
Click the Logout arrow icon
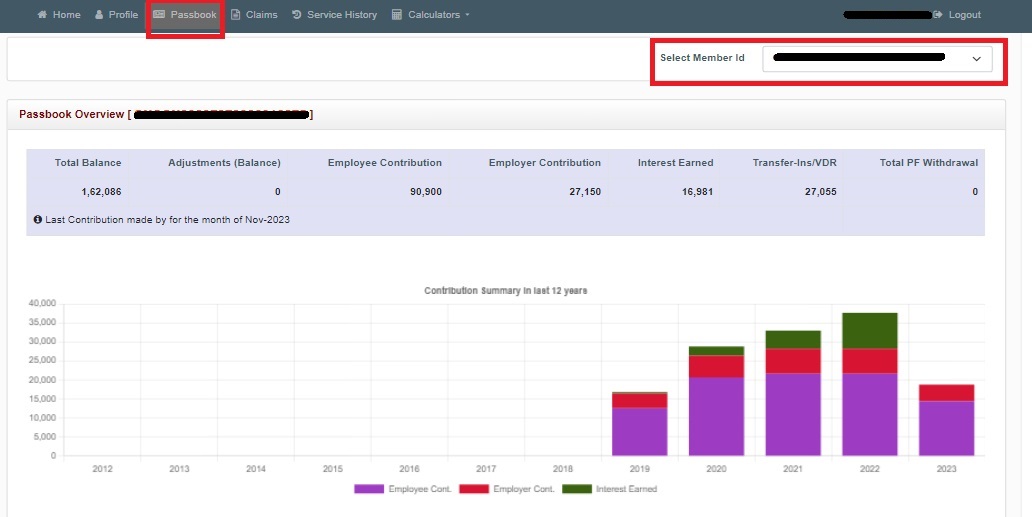938,15
